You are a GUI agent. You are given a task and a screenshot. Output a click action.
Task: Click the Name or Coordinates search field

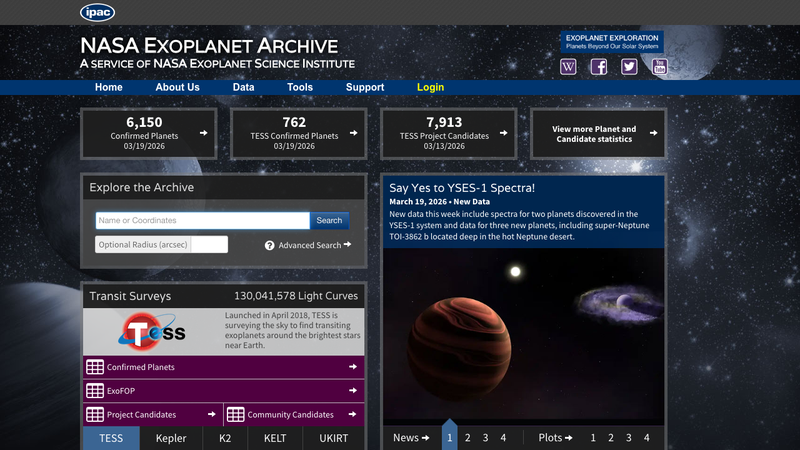(x=203, y=220)
